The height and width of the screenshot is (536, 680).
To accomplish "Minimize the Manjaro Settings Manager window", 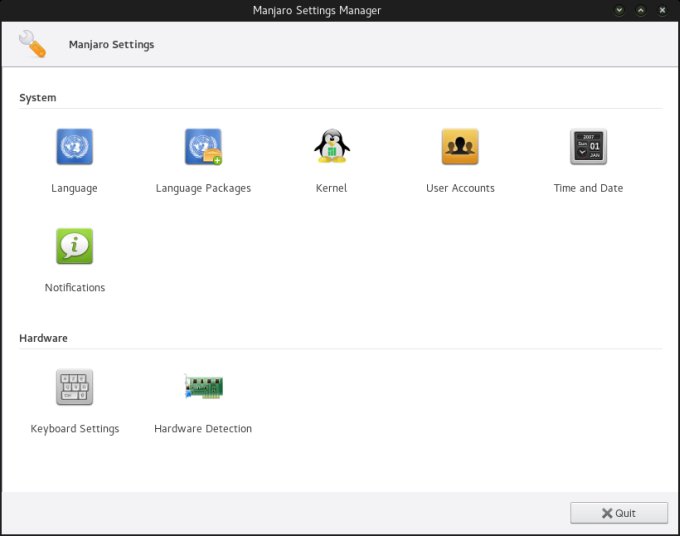I will [x=619, y=10].
